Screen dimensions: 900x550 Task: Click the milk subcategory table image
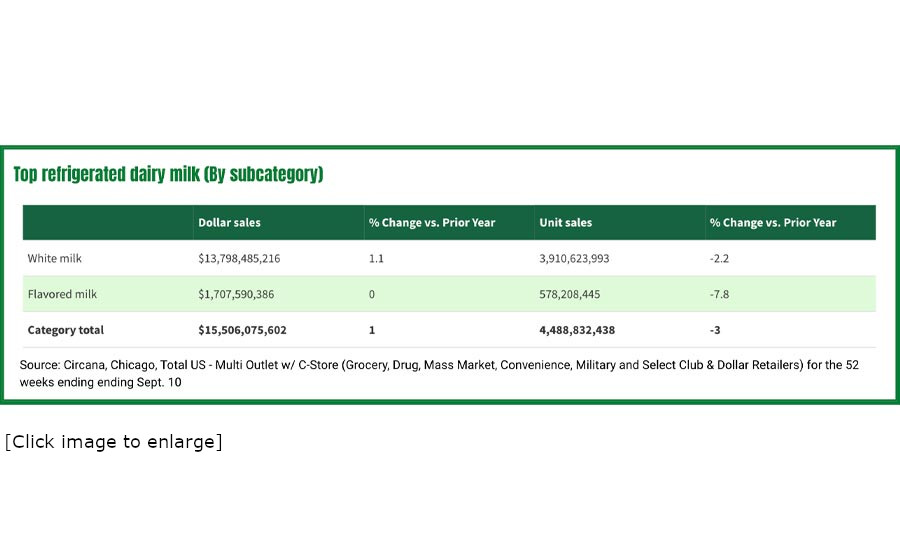pos(450,275)
